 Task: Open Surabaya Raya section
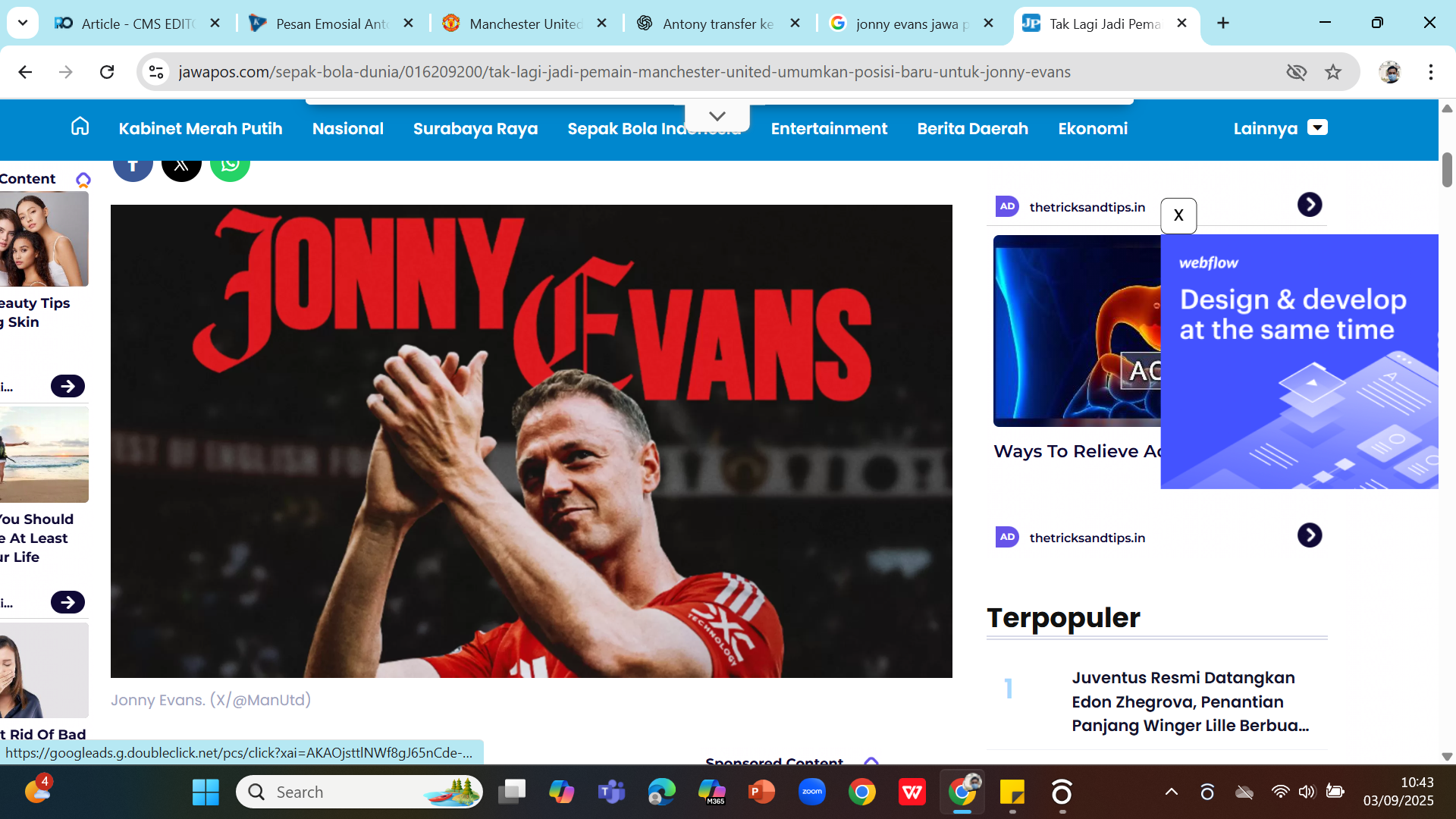point(475,128)
